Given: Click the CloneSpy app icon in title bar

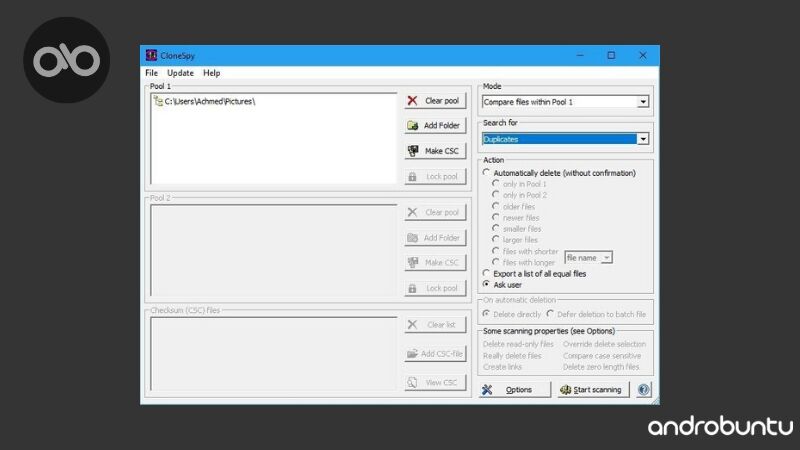Looking at the screenshot, I should pos(151,55).
